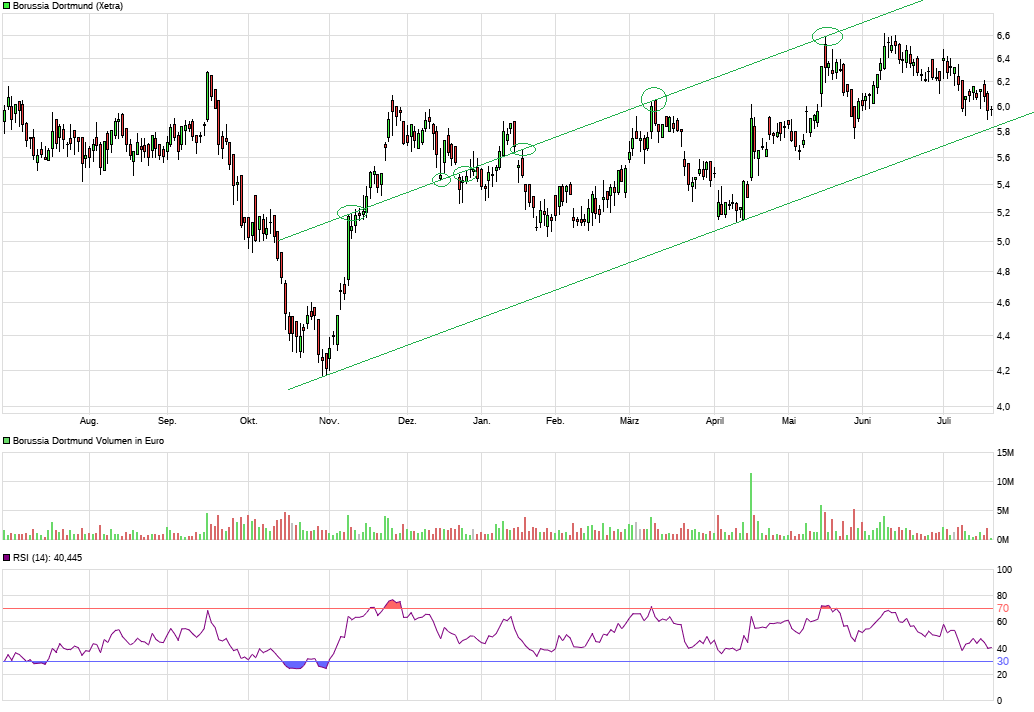Click the ellipse marker in early November
Screen dimensions: 1034x712
coord(351,212)
